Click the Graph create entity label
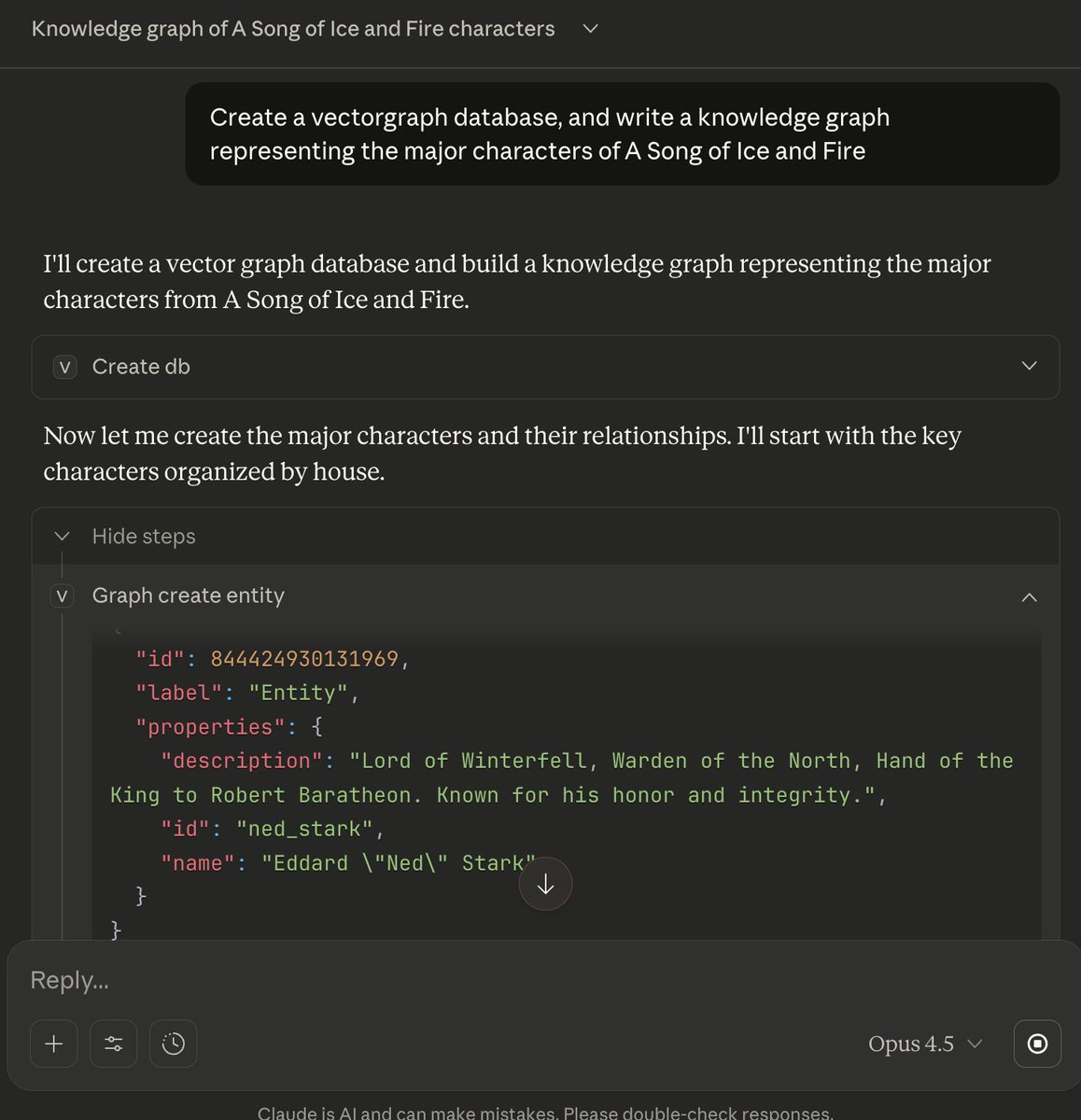The width and height of the screenshot is (1081, 1120). (x=189, y=595)
